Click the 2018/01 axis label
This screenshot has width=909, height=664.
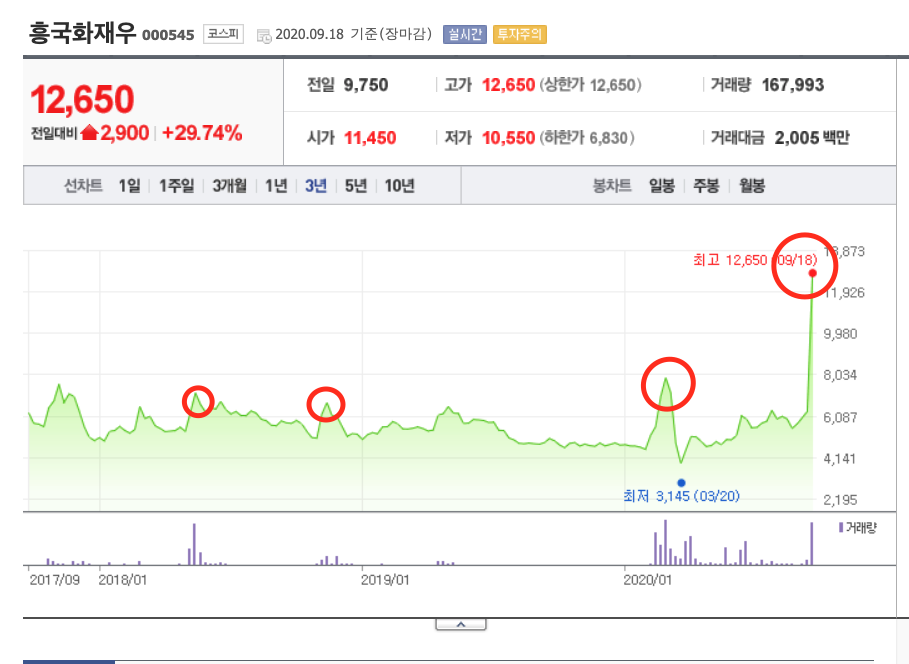122,580
